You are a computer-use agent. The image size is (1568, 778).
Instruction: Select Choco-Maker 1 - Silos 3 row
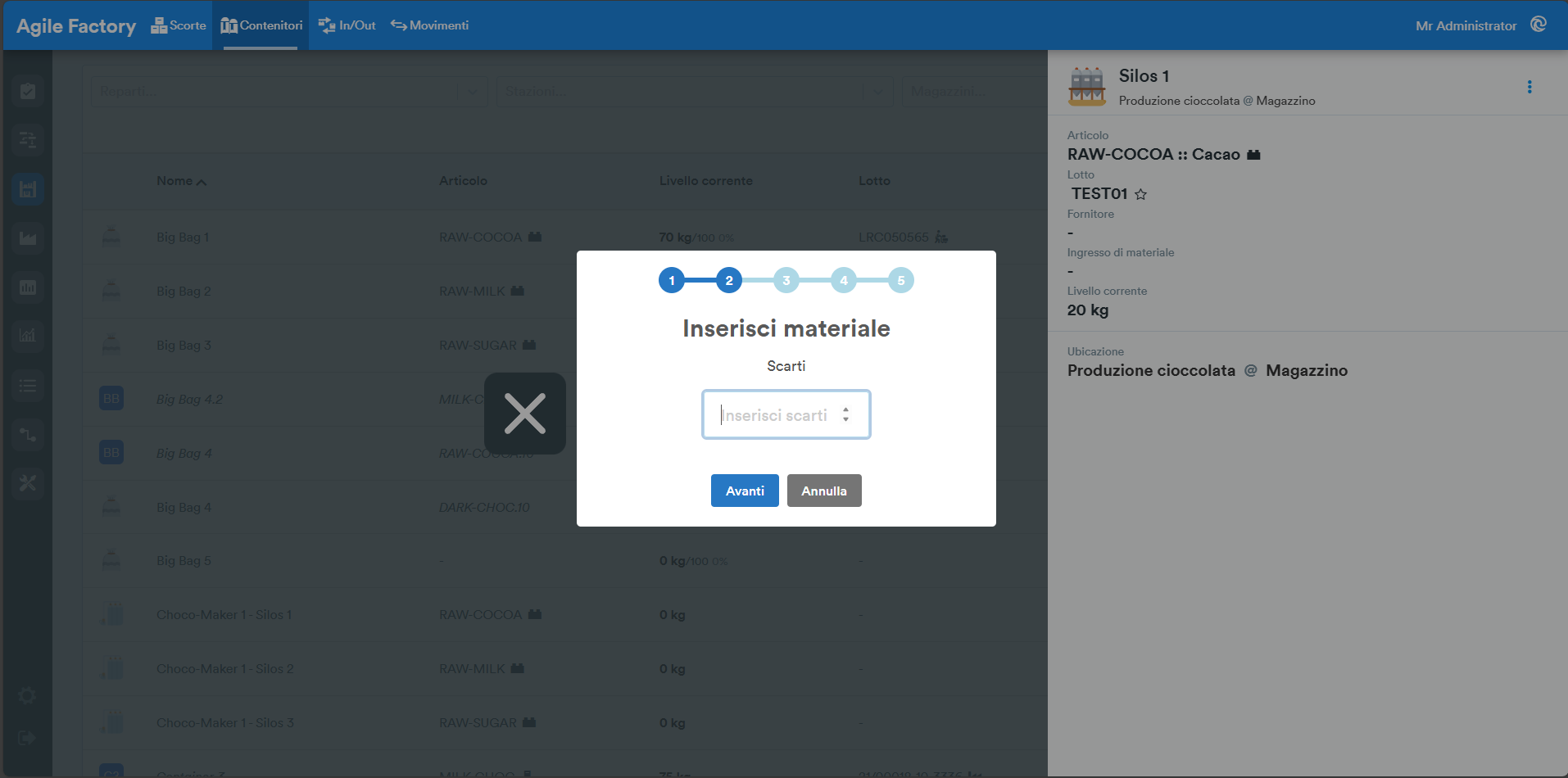point(564,723)
